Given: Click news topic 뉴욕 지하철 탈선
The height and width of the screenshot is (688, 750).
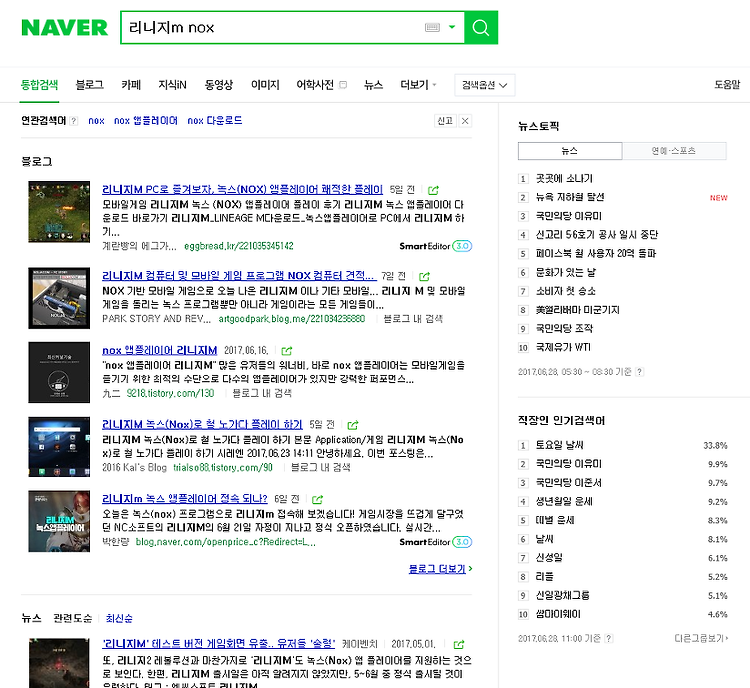Looking at the screenshot, I should [x=570, y=197].
